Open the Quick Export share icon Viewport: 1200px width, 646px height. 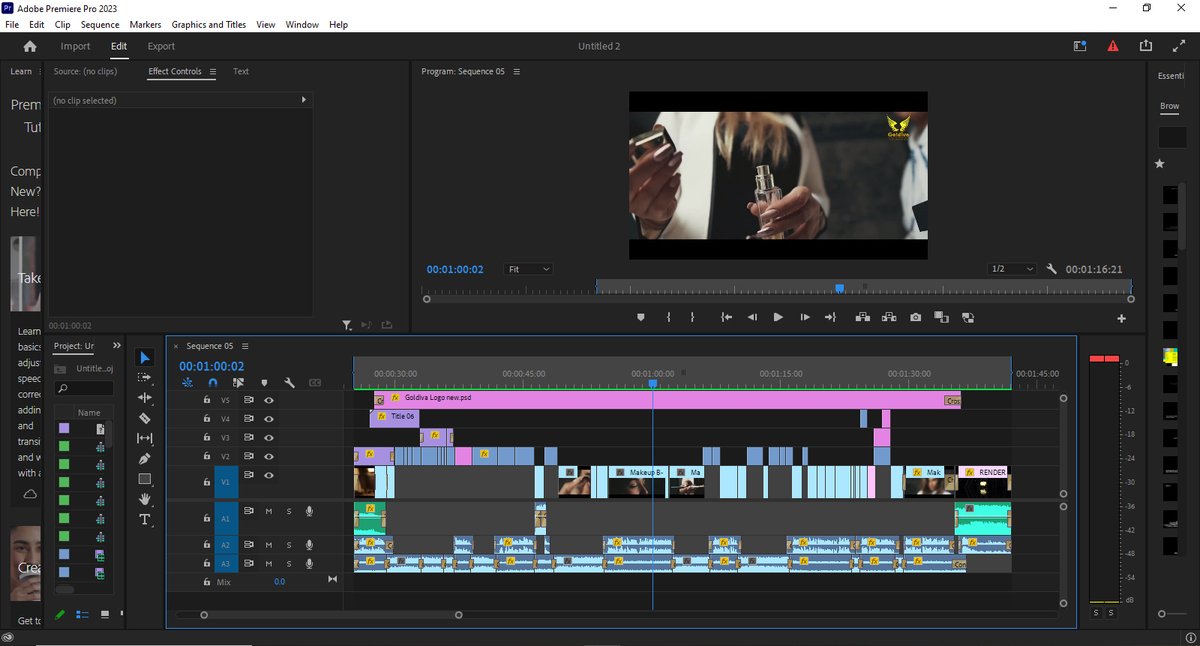click(x=1145, y=46)
